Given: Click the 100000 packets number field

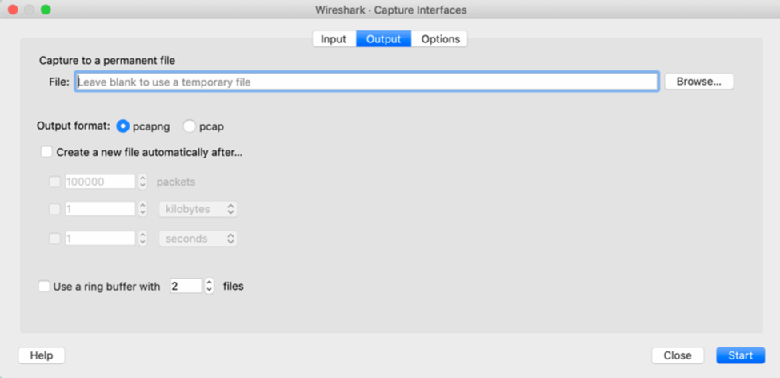Looking at the screenshot, I should coord(100,182).
